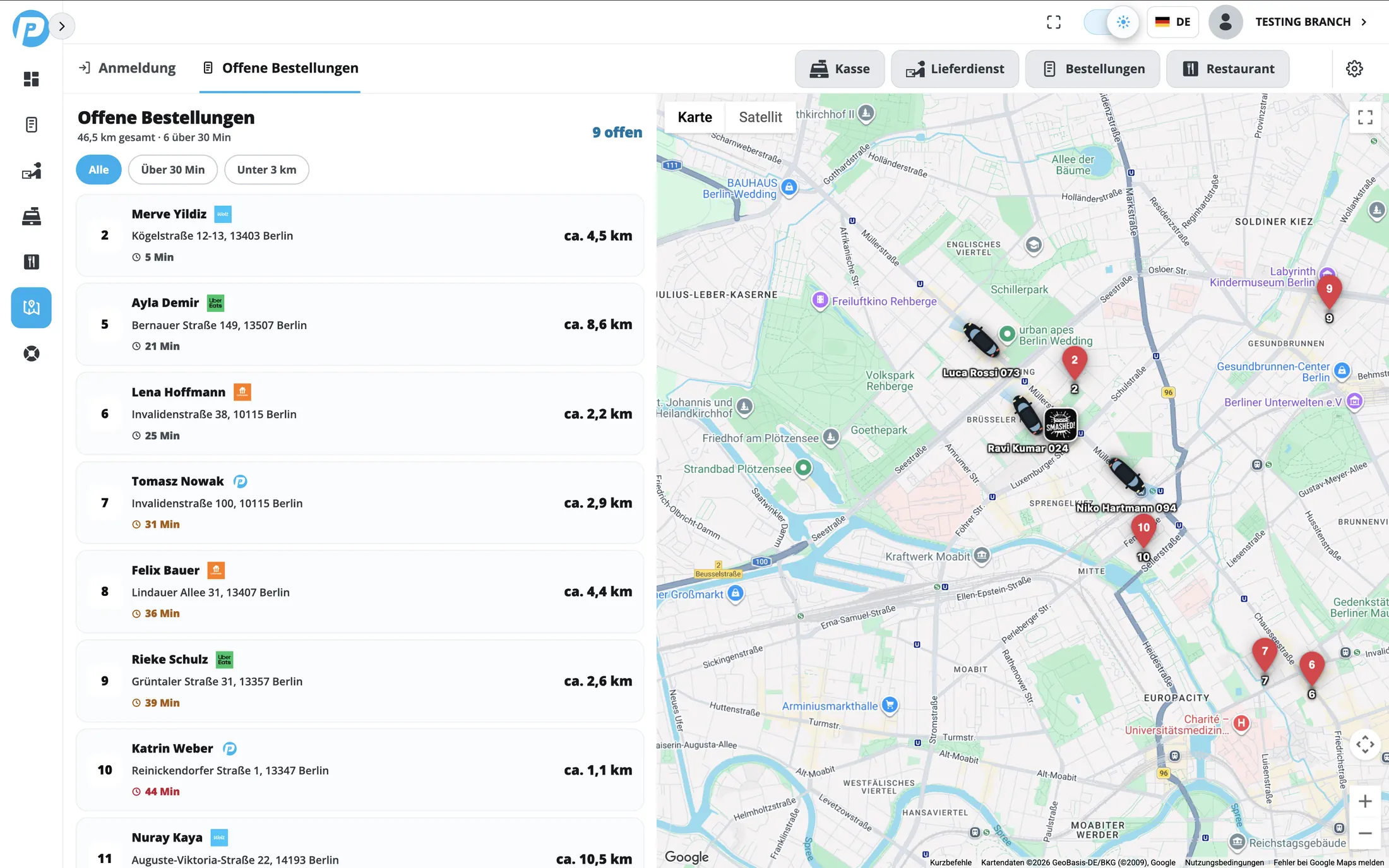Click the user avatar icon
Viewport: 1389px width, 868px height.
click(x=1225, y=22)
